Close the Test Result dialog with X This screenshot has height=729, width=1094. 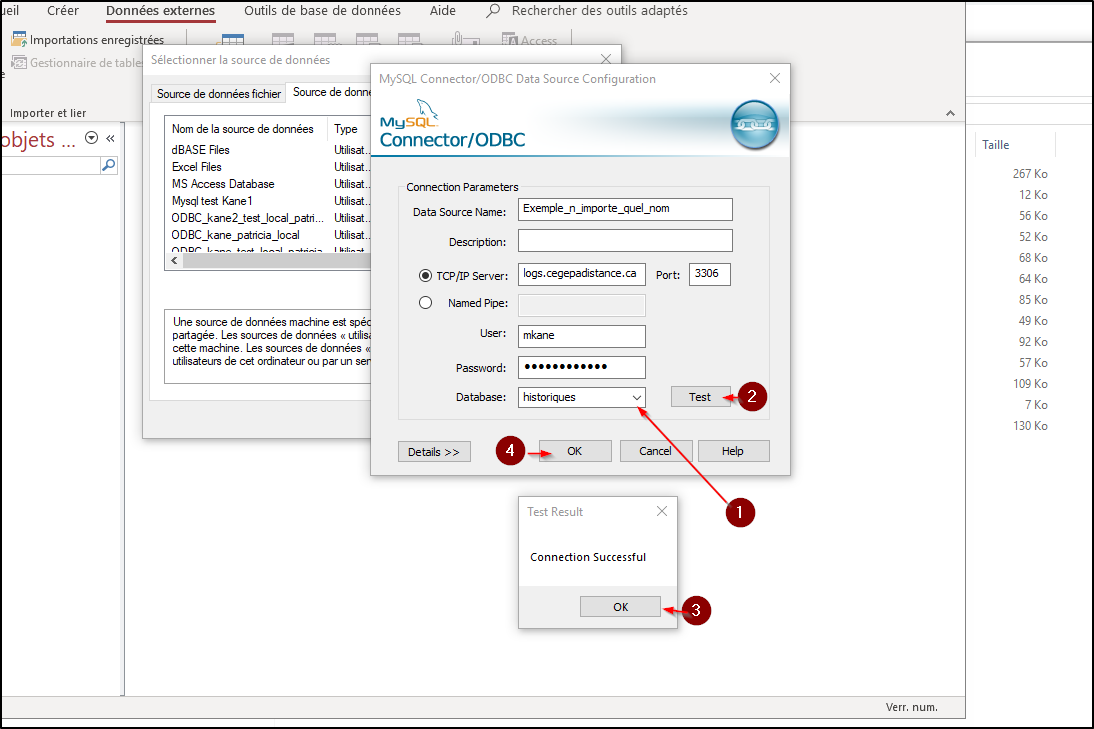661,511
